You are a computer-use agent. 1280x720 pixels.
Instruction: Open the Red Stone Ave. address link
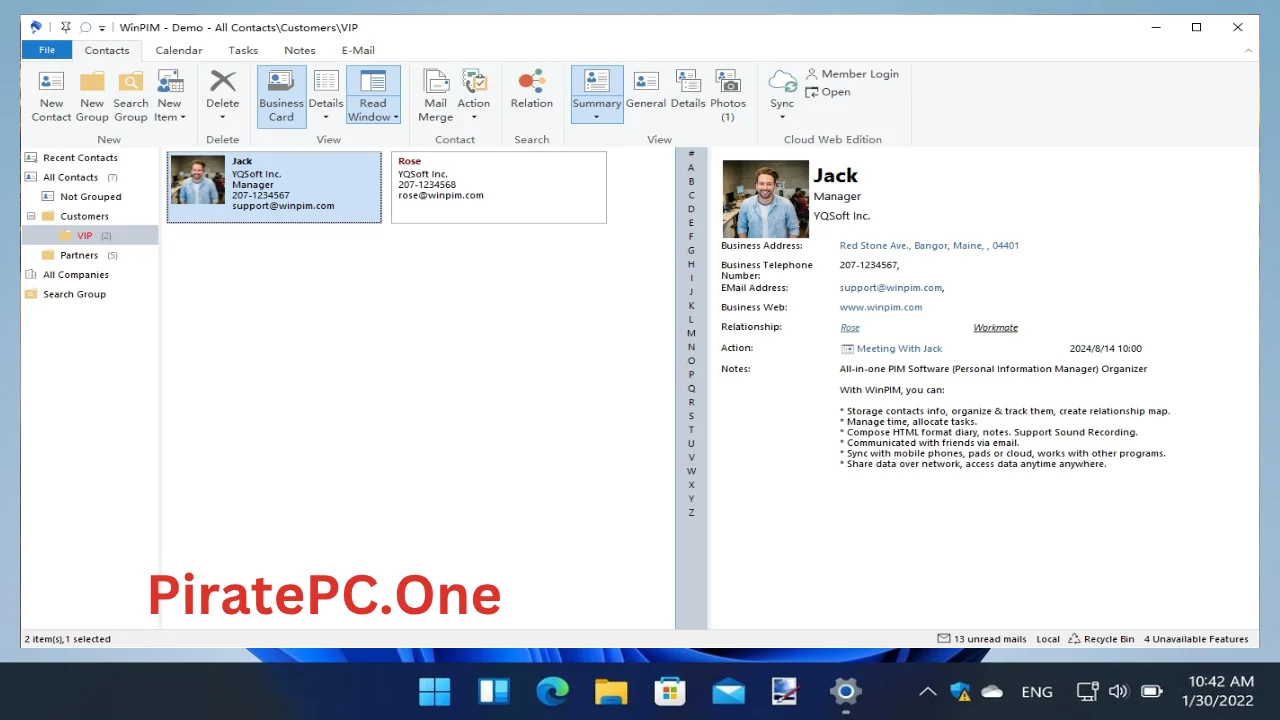point(929,246)
